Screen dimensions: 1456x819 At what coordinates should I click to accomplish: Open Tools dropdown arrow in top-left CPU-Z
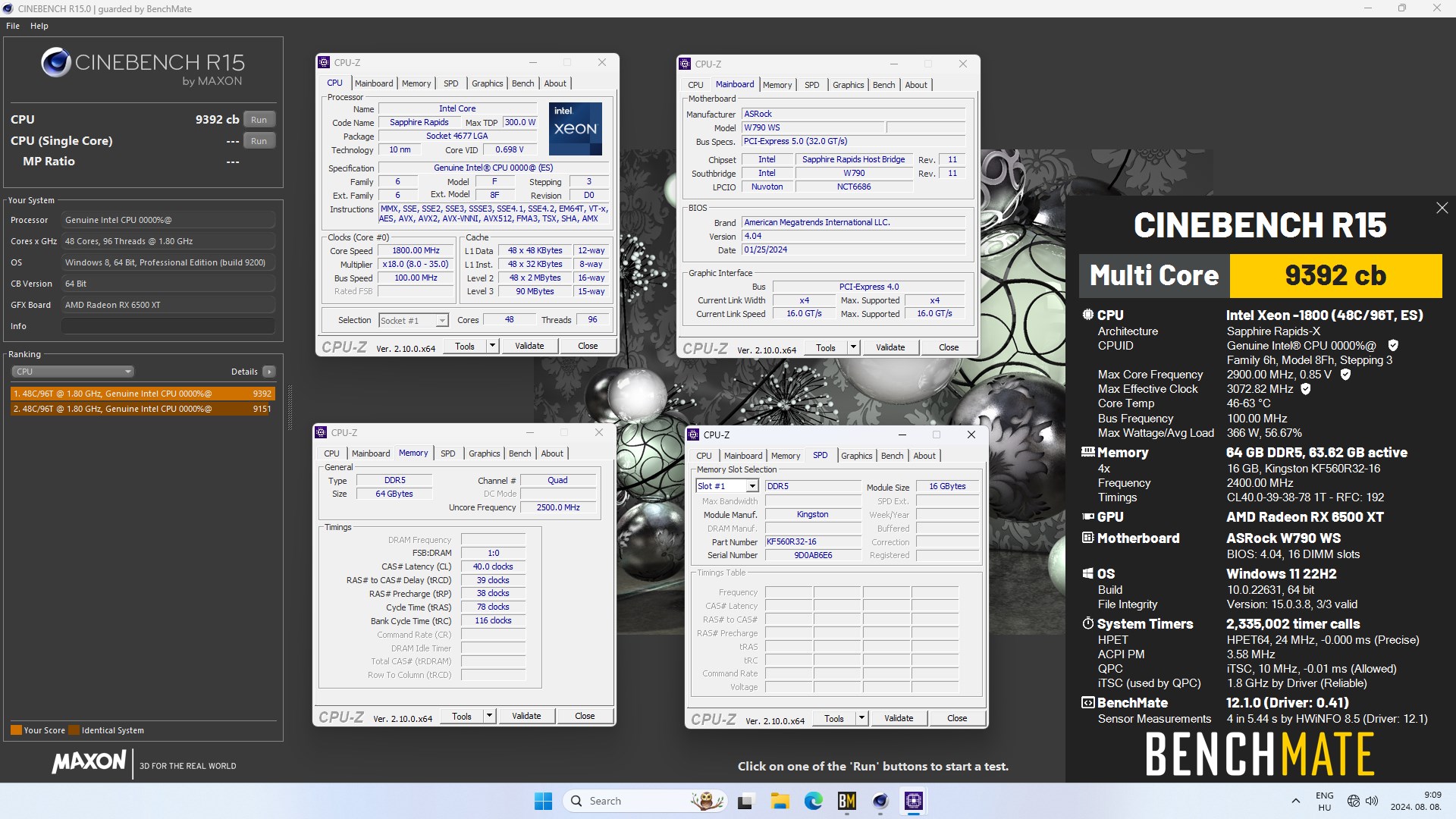491,346
